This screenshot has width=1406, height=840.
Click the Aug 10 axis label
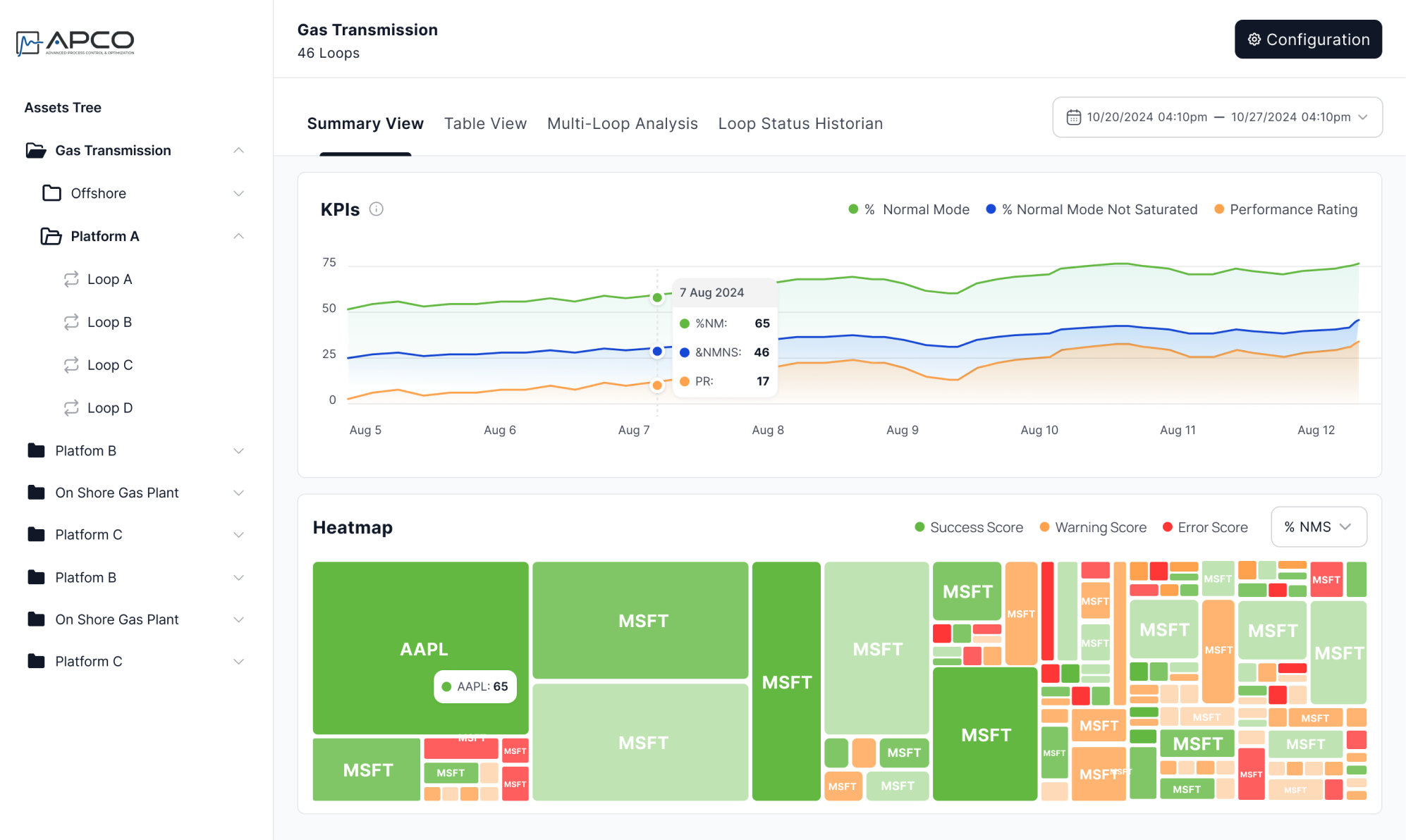tap(1039, 430)
